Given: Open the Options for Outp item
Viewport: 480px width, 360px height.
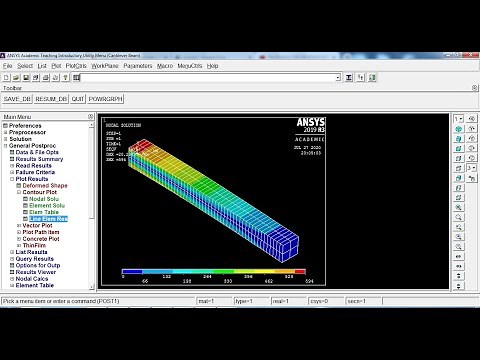Looking at the screenshot, I should coord(38,266).
